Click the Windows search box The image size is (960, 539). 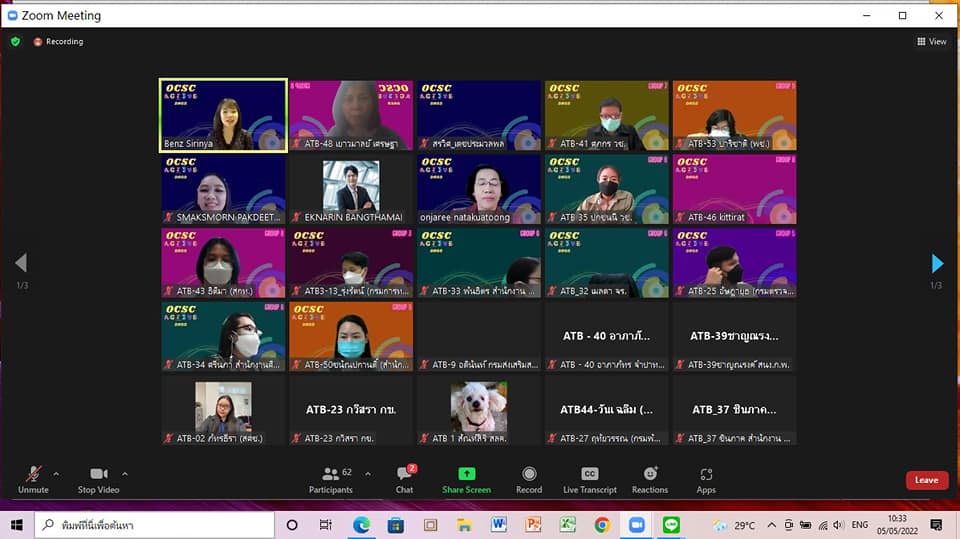click(155, 525)
